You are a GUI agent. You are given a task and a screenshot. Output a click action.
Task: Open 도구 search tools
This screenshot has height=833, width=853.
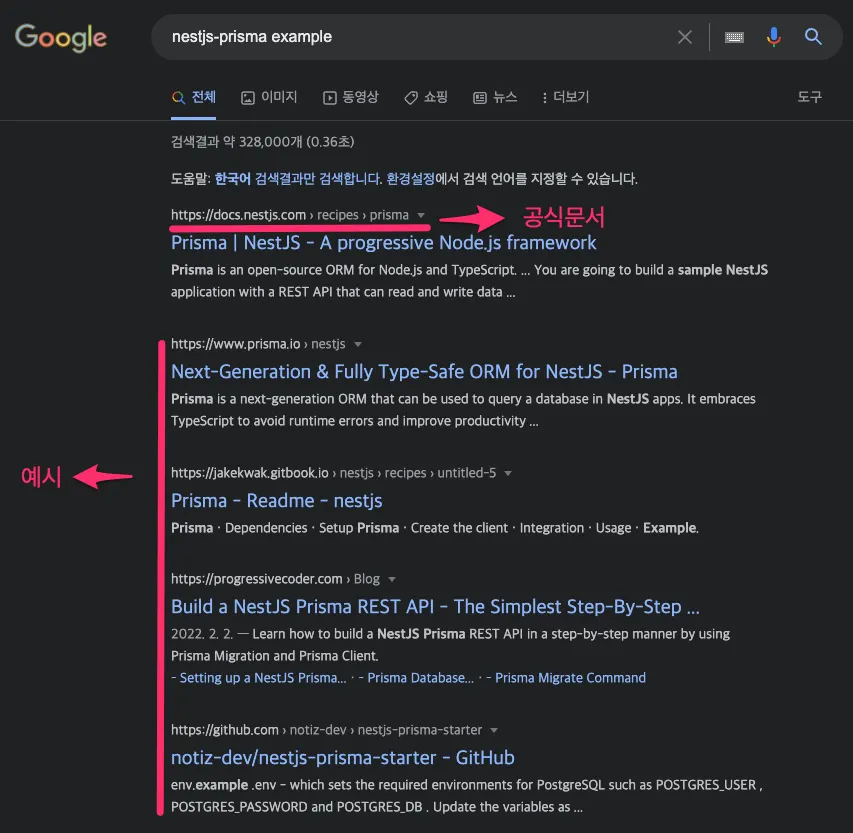tap(809, 97)
